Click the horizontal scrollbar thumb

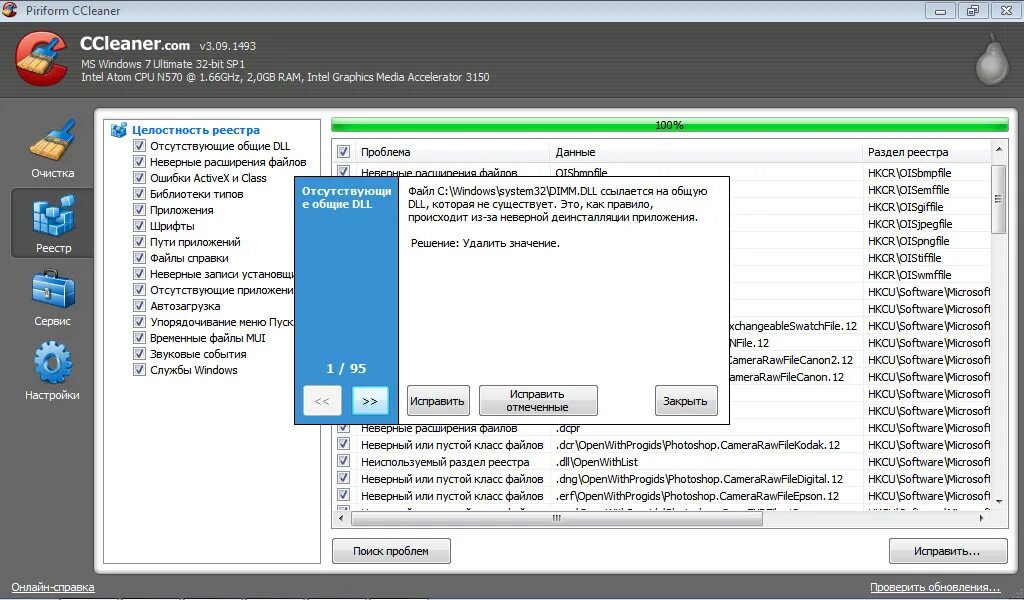coord(556,518)
